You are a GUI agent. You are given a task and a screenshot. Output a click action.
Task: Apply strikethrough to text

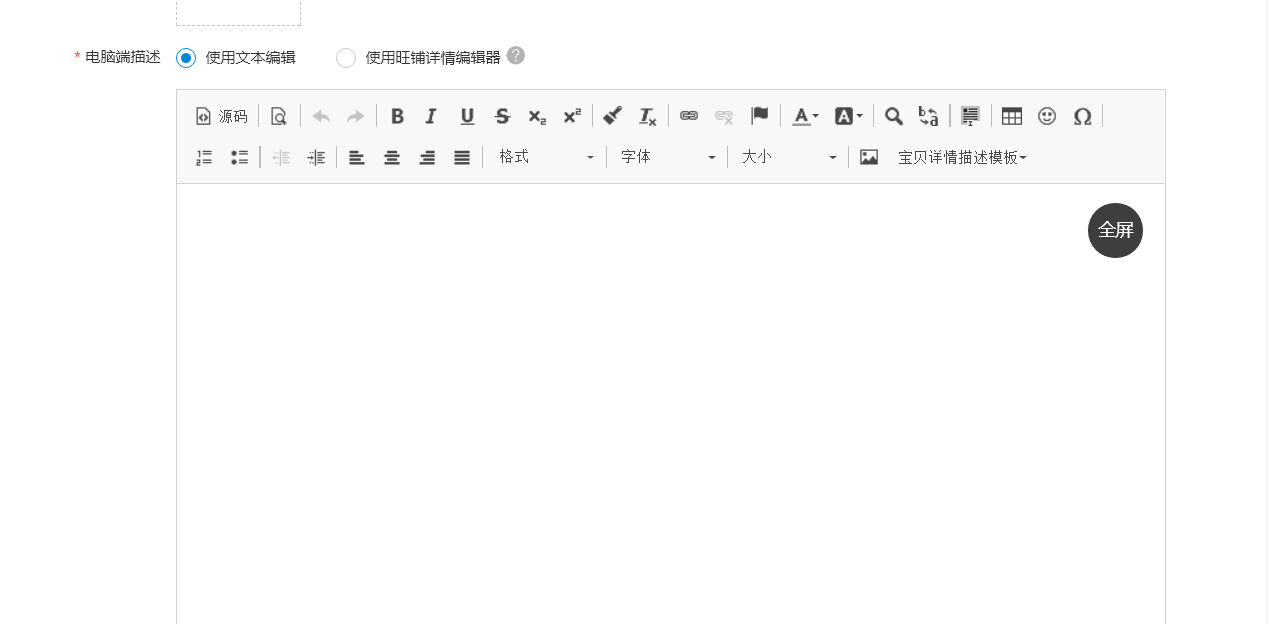click(x=502, y=116)
